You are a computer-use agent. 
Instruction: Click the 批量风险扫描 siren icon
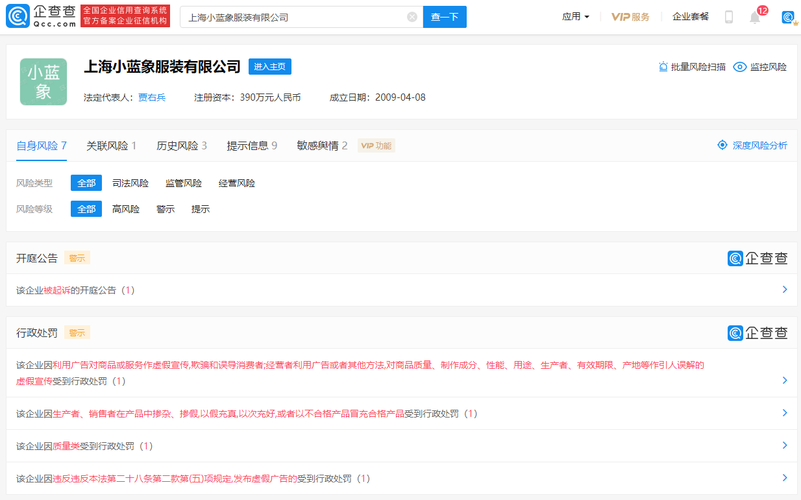[x=663, y=67]
